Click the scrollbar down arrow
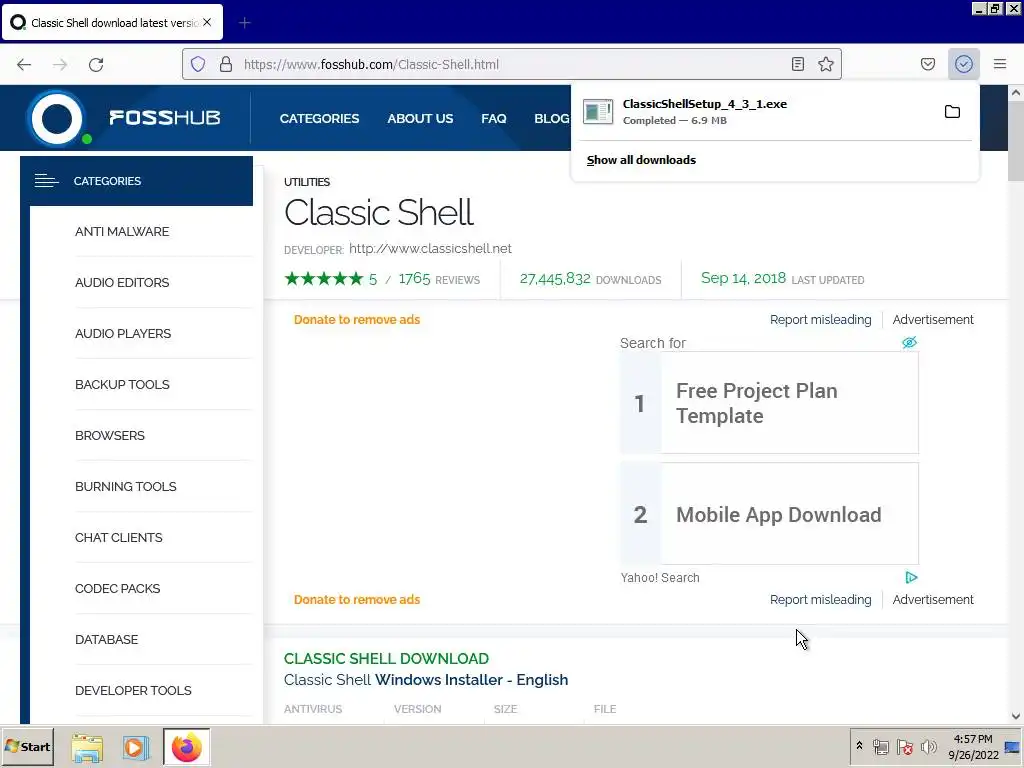The height and width of the screenshot is (768, 1024). [1016, 716]
